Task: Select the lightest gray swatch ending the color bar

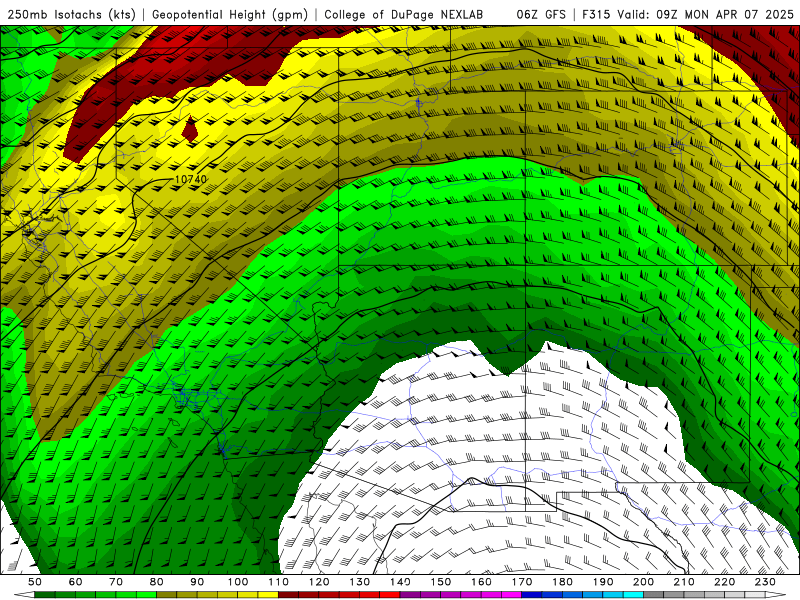Action: click(x=755, y=595)
